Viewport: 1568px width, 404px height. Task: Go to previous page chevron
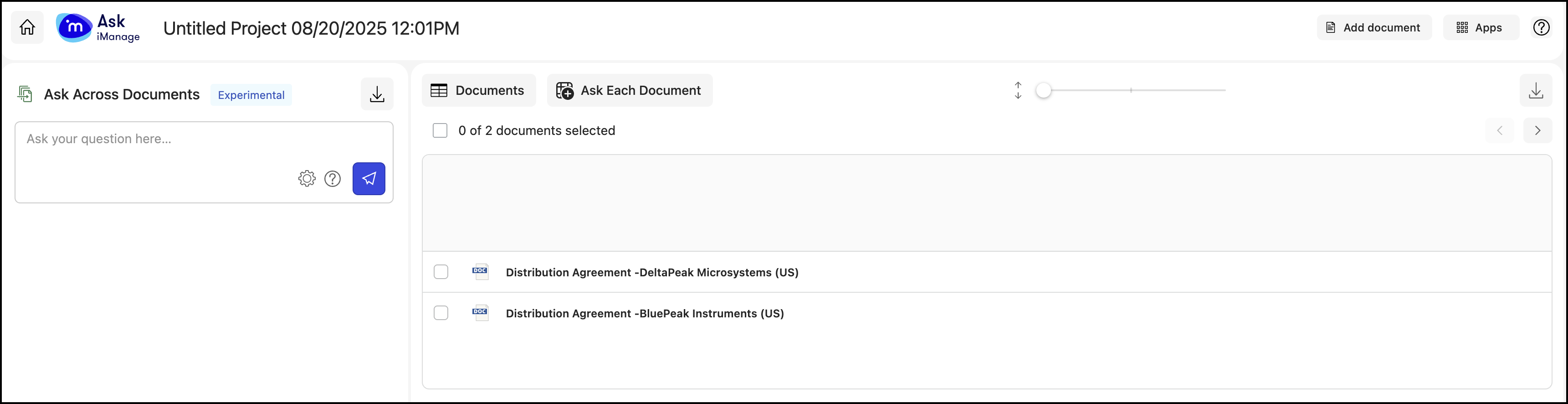coord(1500,130)
